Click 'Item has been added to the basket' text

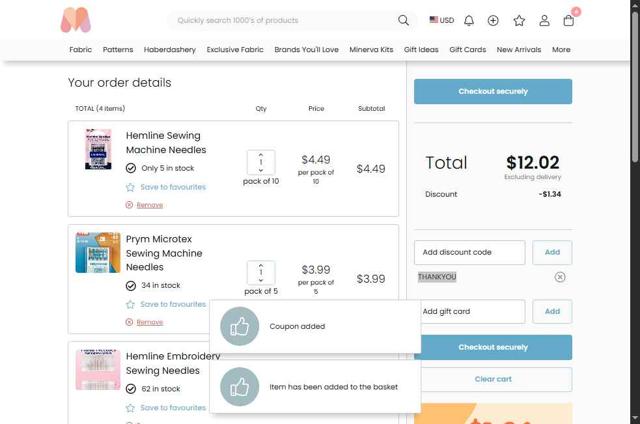(333, 387)
